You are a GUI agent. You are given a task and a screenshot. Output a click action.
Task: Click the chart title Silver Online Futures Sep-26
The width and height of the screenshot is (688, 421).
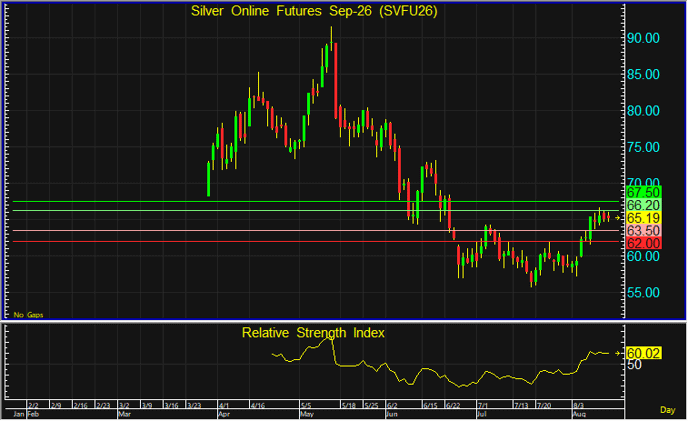[x=314, y=11]
